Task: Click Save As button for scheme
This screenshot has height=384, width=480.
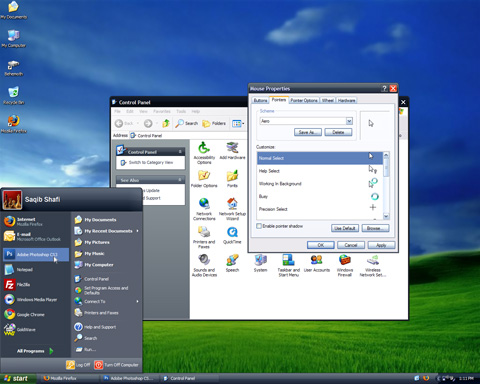Action: (308, 132)
